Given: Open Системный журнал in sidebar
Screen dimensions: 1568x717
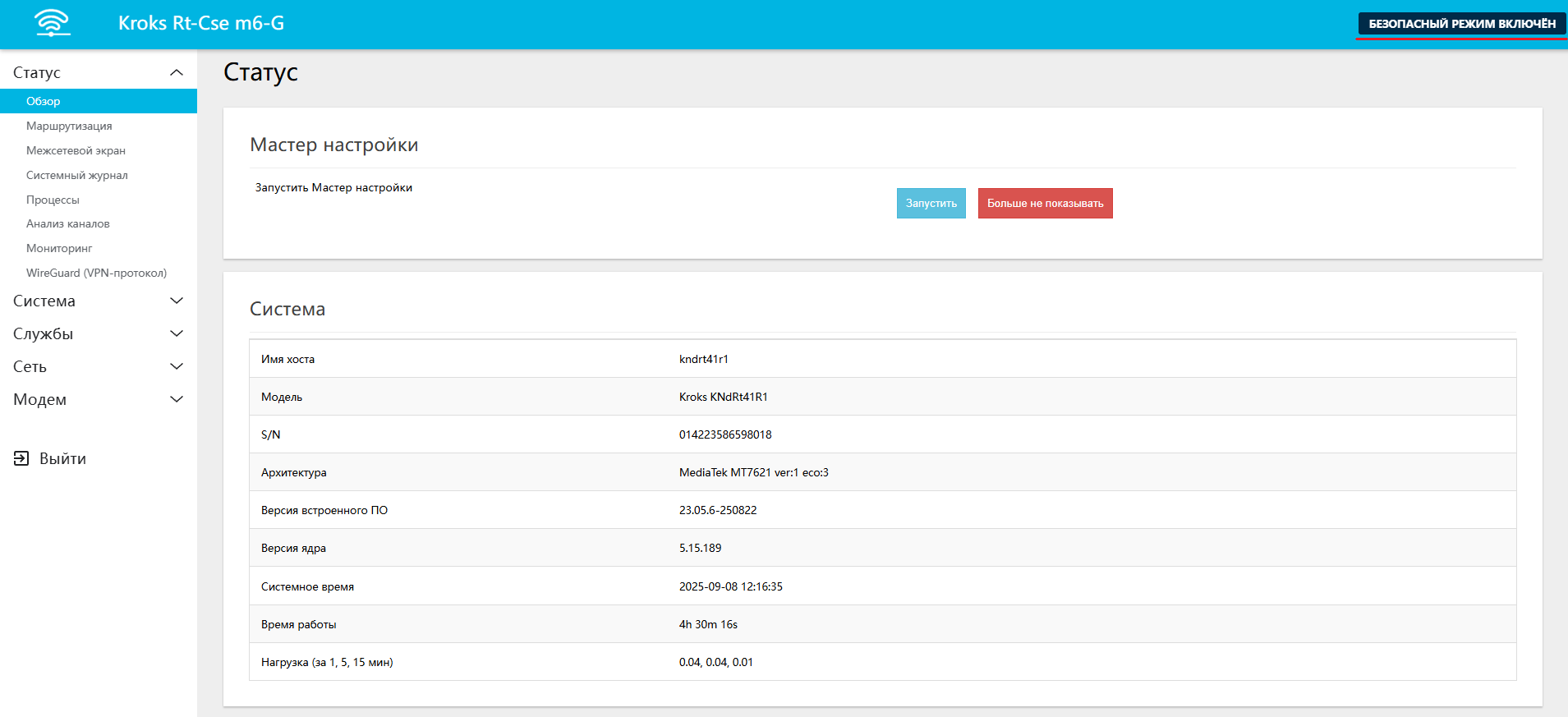Looking at the screenshot, I should 77,175.
